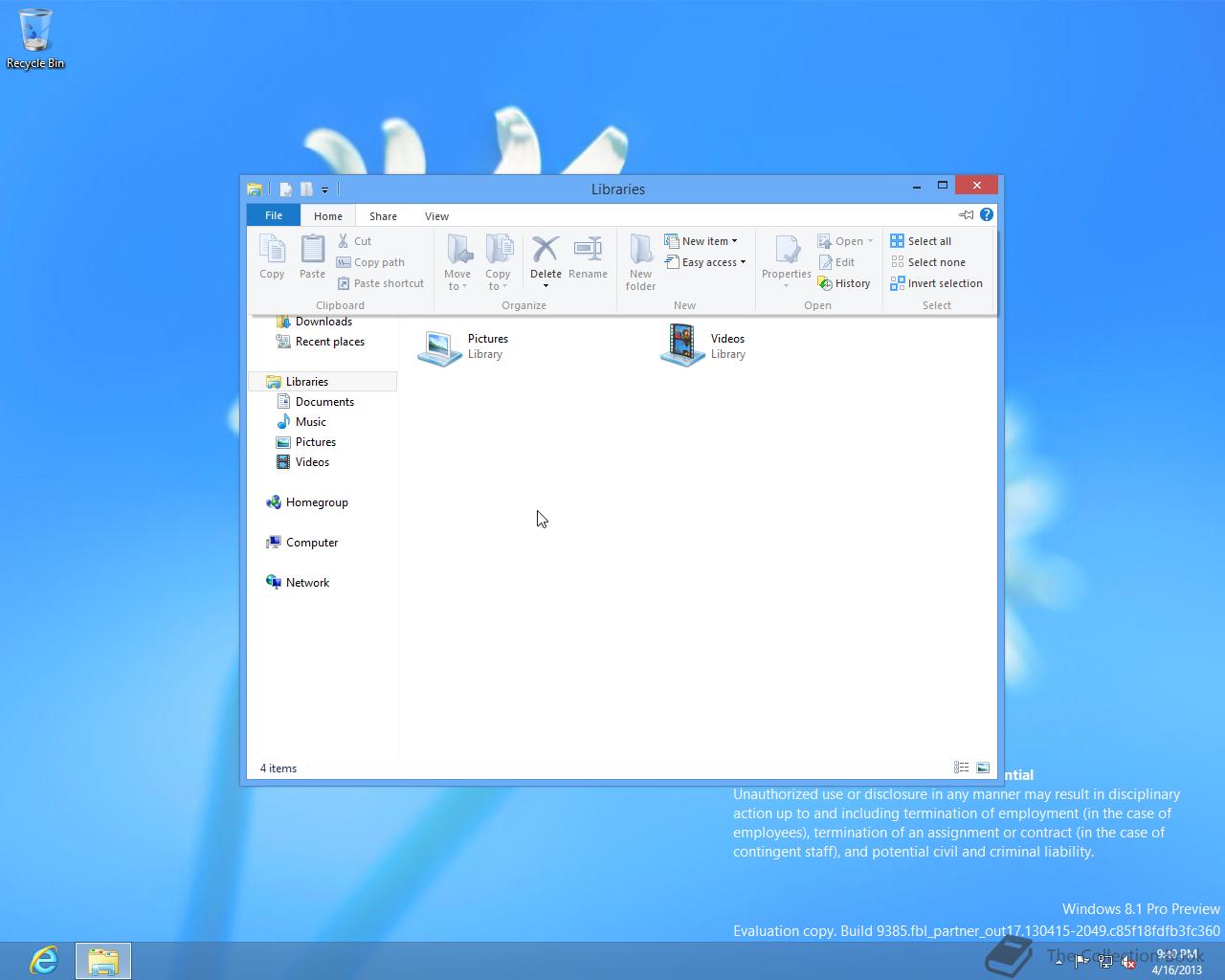Click Invert selection
The width and height of the screenshot is (1225, 980).
point(936,283)
